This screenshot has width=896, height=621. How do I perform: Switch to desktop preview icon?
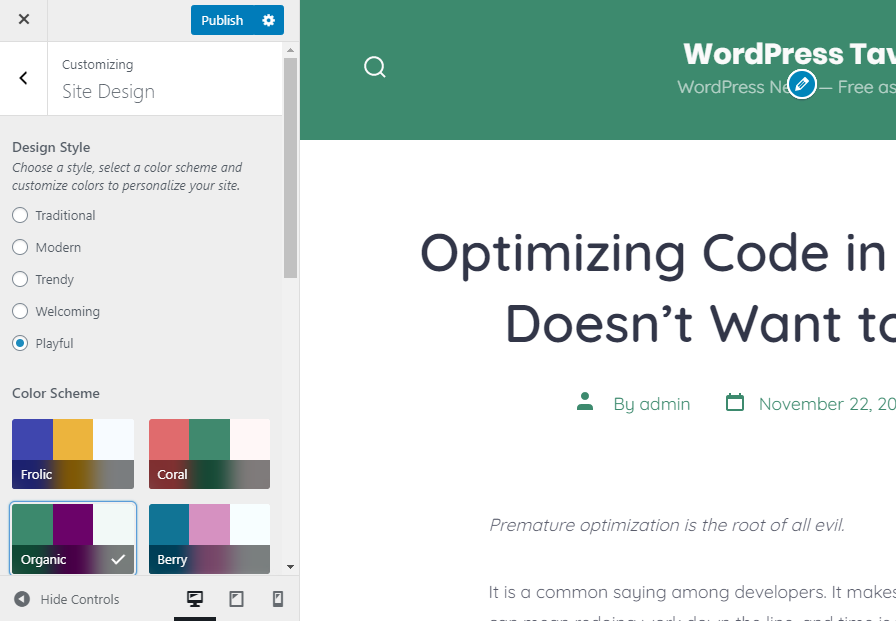click(195, 599)
